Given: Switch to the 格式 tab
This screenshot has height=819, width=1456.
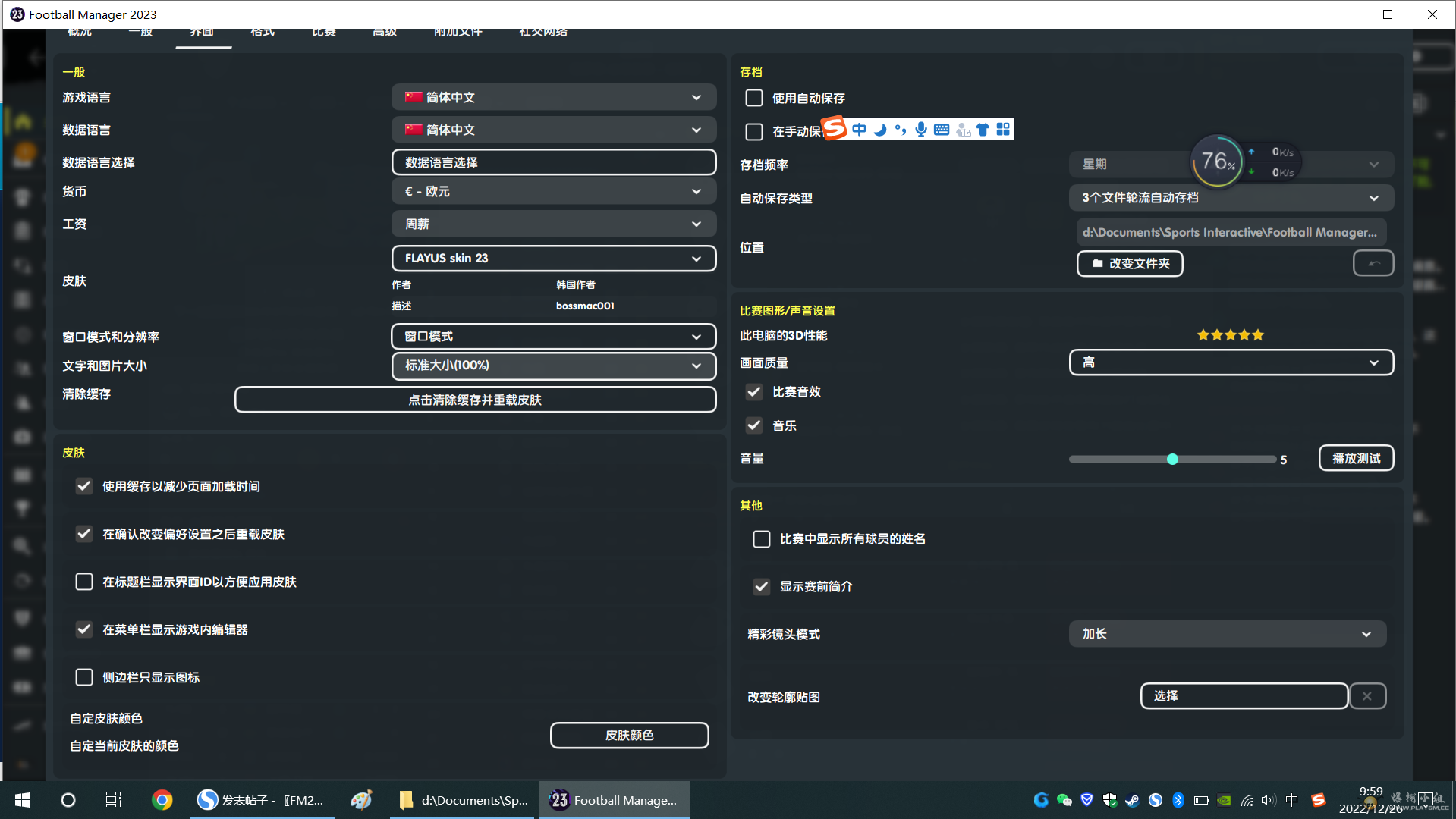Looking at the screenshot, I should click(263, 33).
